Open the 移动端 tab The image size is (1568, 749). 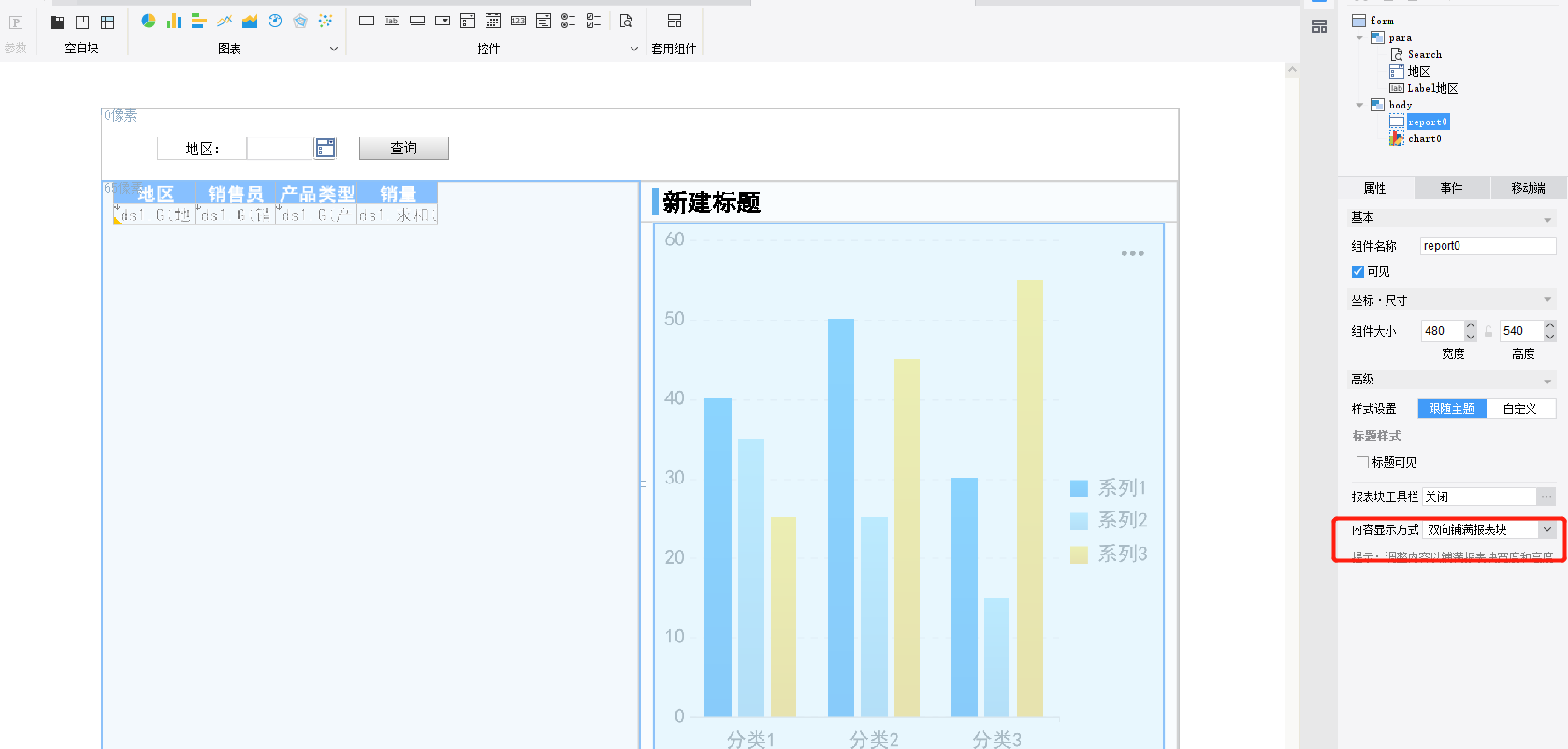(x=1528, y=188)
